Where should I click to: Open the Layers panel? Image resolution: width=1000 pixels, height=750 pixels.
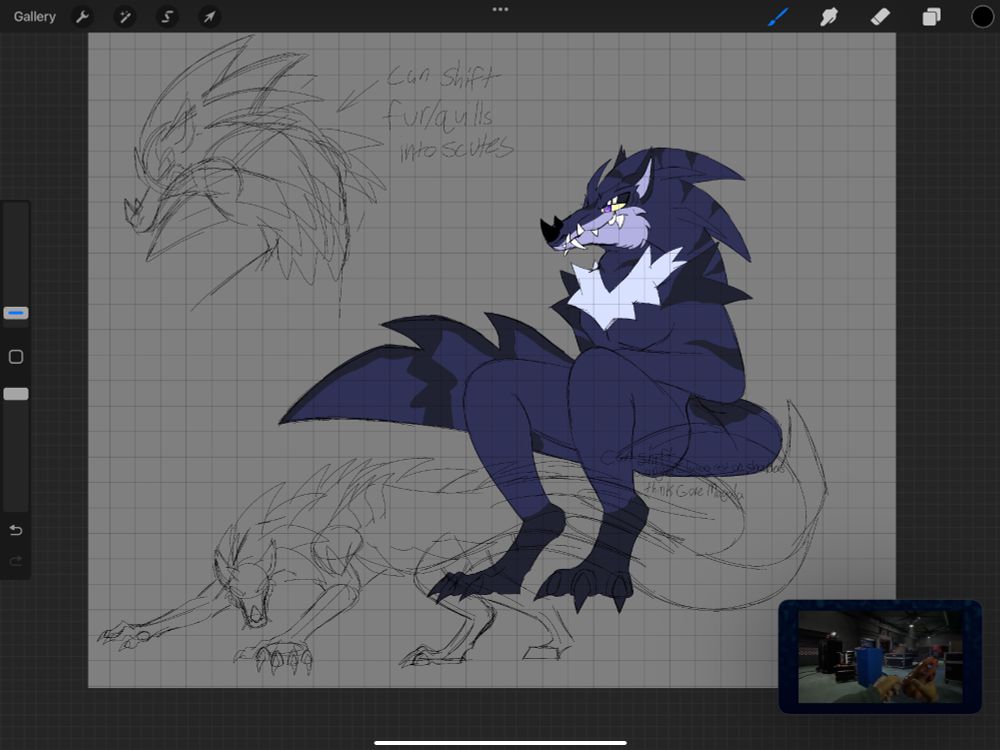pyautogui.click(x=931, y=17)
